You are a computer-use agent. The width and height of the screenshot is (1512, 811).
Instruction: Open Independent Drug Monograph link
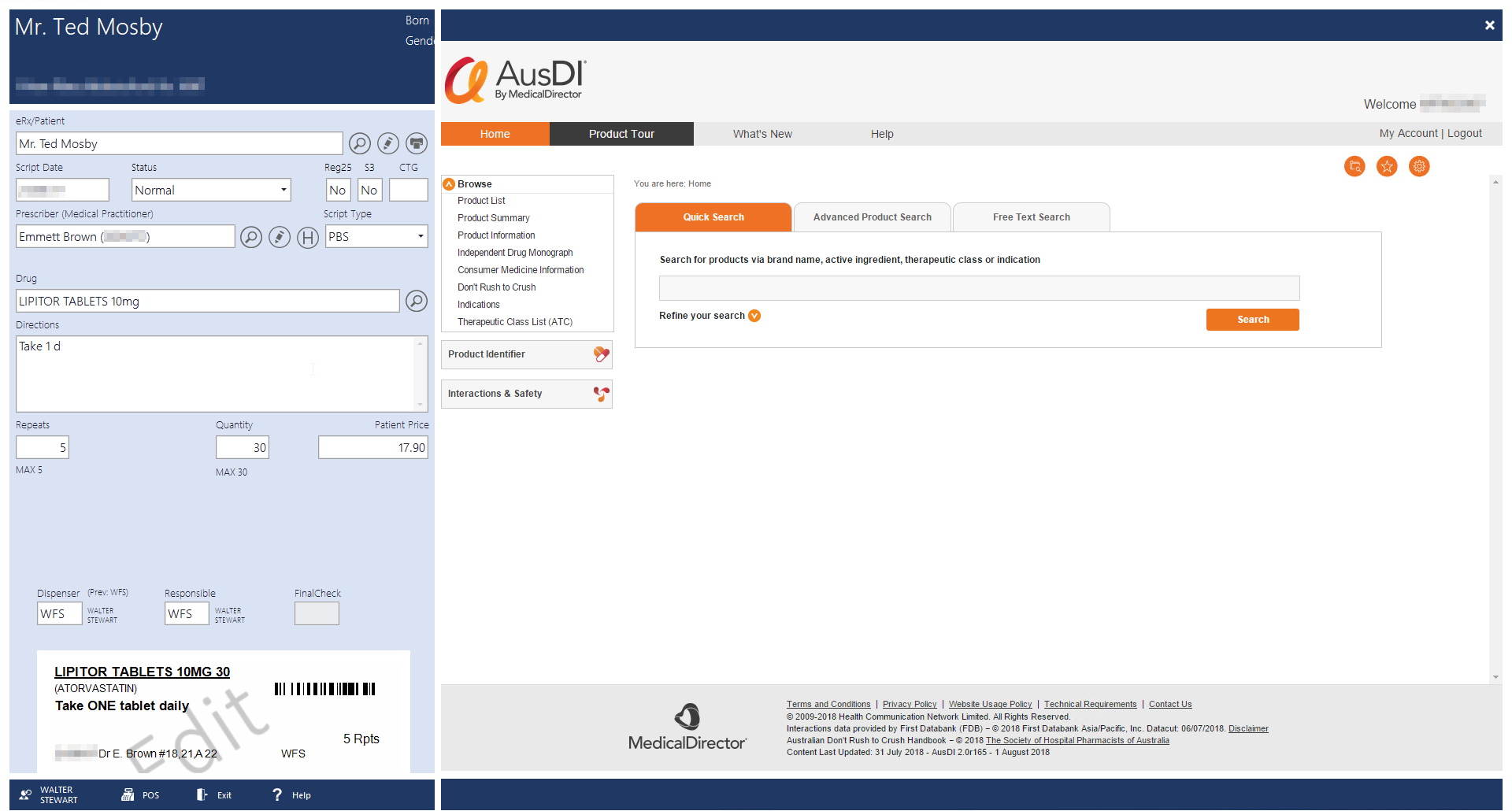coord(515,253)
